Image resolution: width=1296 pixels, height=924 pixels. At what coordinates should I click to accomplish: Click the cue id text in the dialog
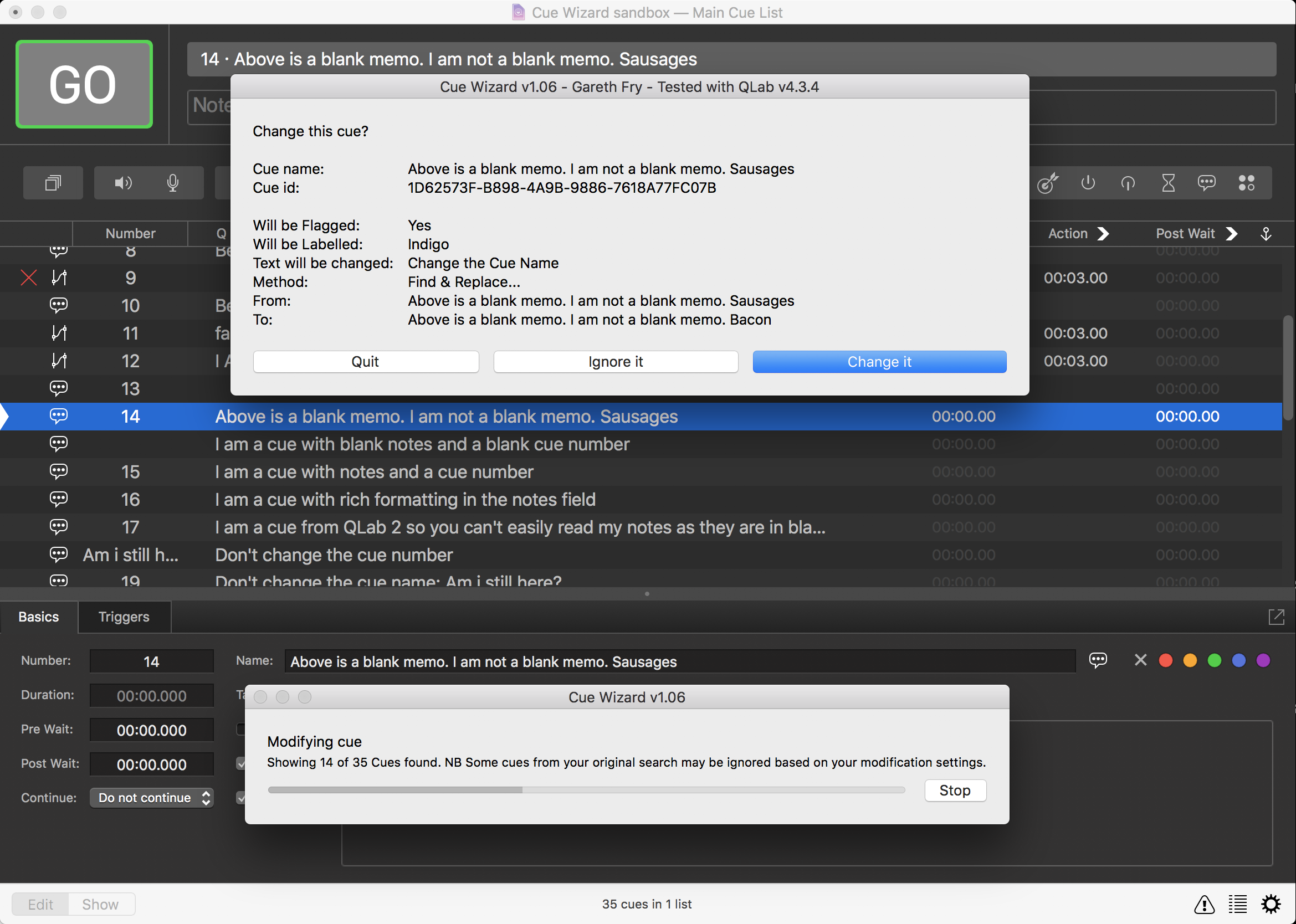[x=561, y=188]
